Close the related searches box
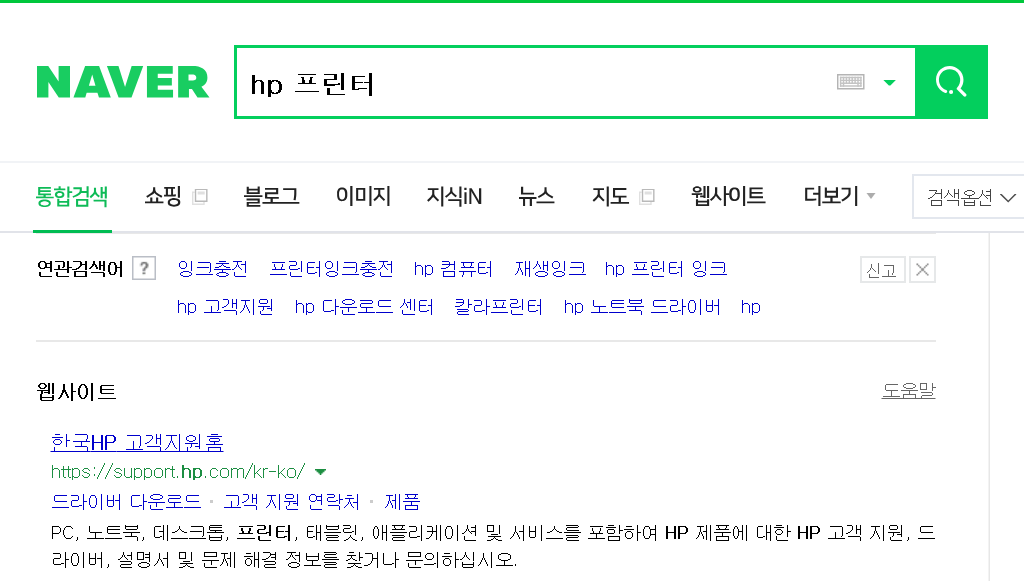The height and width of the screenshot is (581, 1024). coord(922,270)
